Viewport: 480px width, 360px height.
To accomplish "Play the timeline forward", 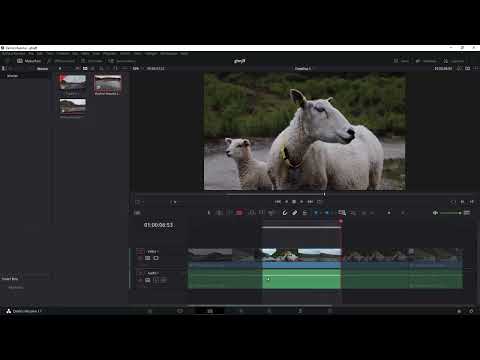I will 302,202.
